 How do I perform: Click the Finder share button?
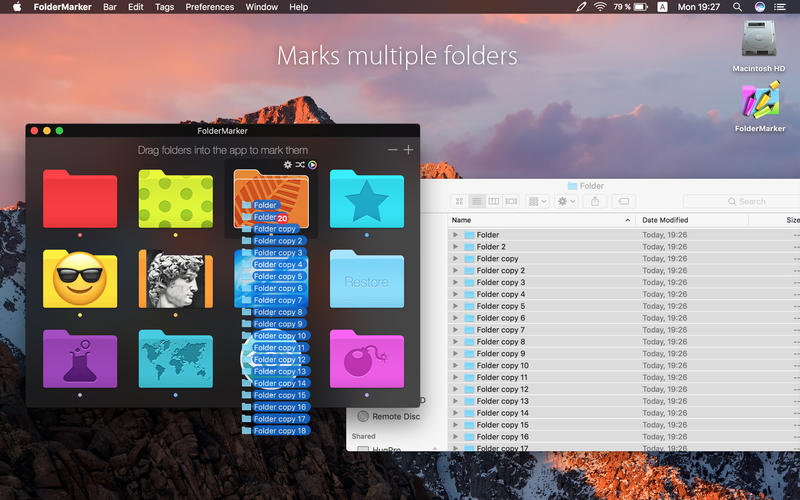pos(595,202)
